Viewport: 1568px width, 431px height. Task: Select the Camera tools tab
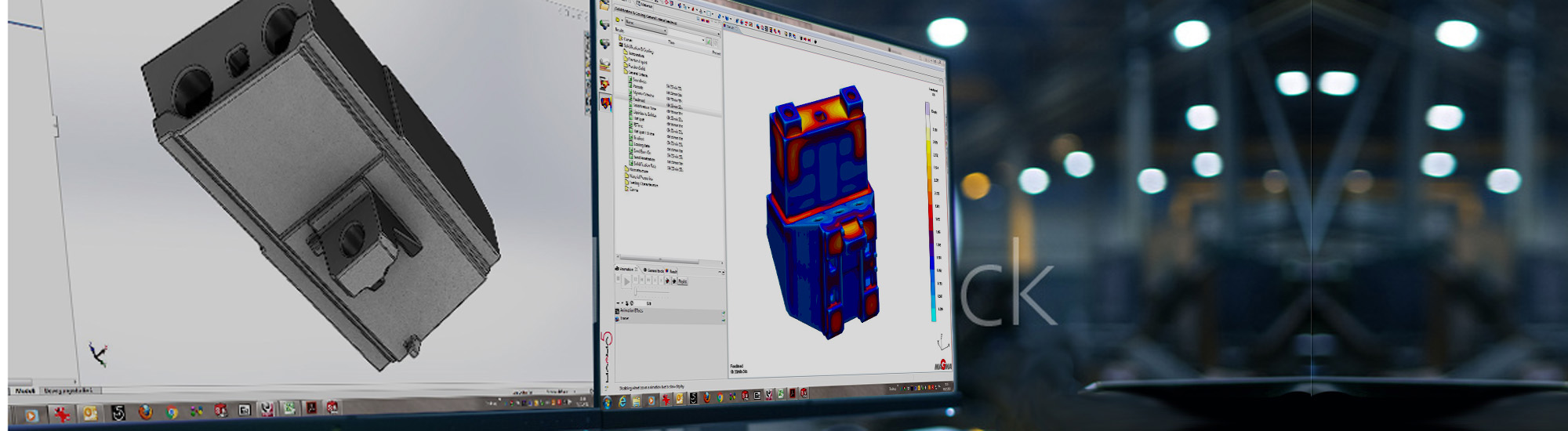[x=654, y=270]
